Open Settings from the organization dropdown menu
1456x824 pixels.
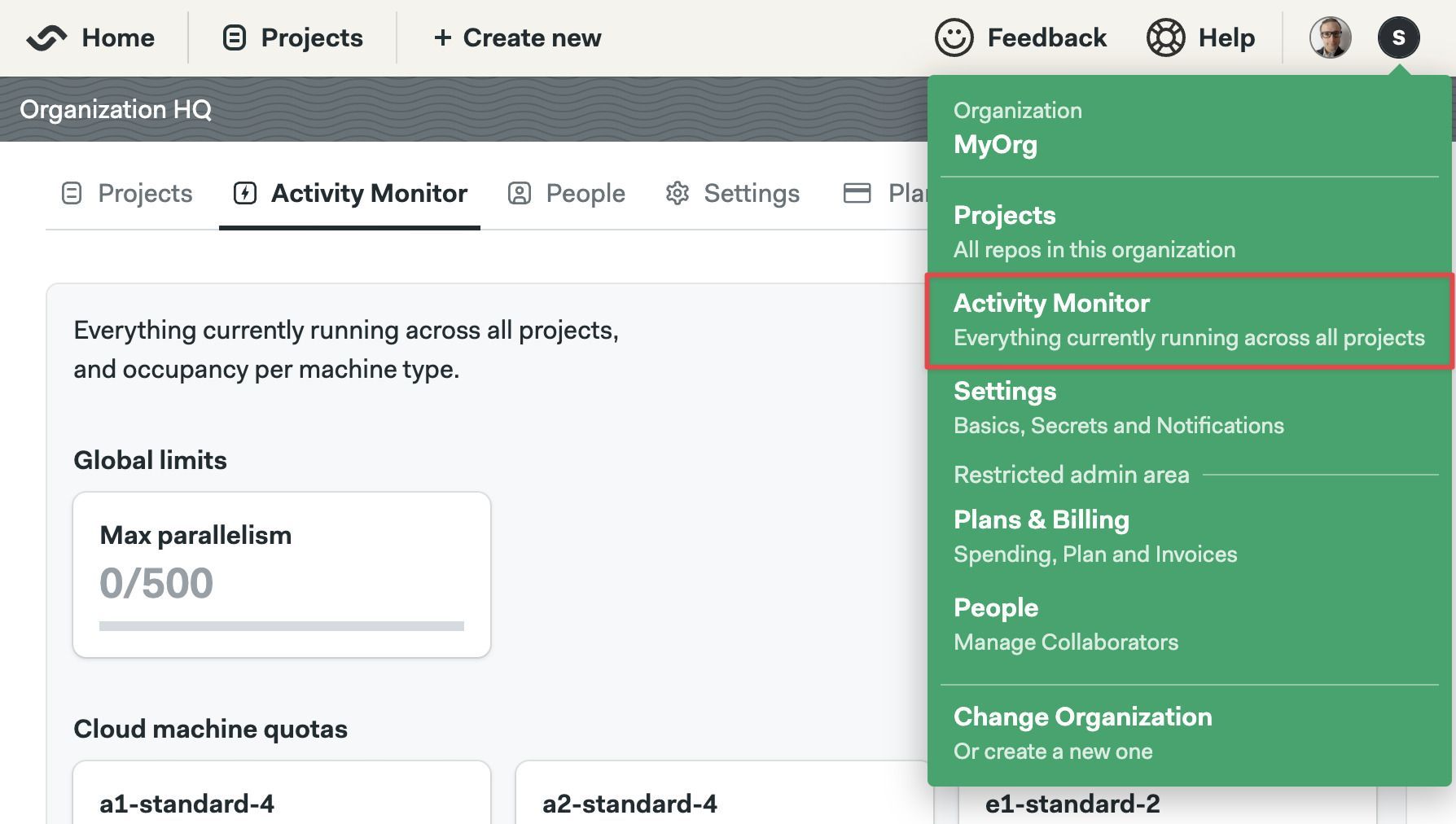1189,408
